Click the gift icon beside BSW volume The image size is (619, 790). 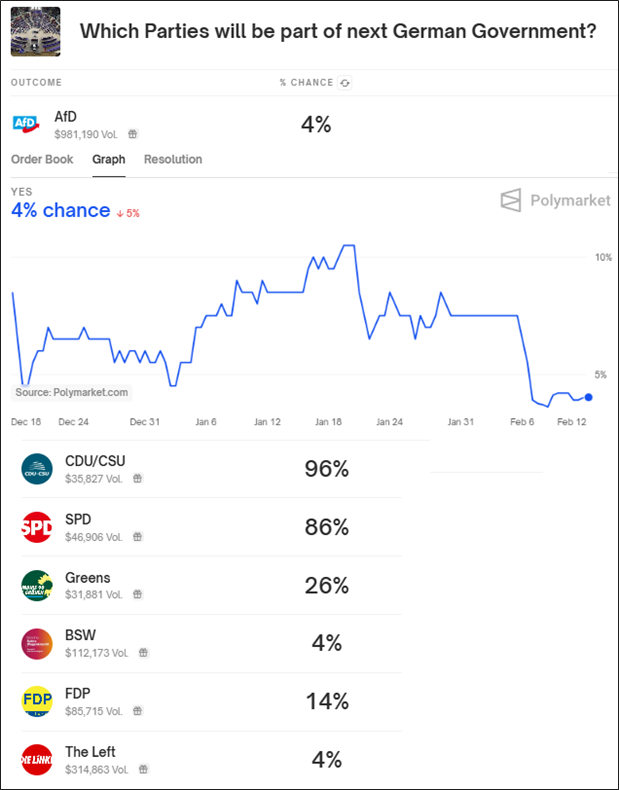click(x=143, y=653)
